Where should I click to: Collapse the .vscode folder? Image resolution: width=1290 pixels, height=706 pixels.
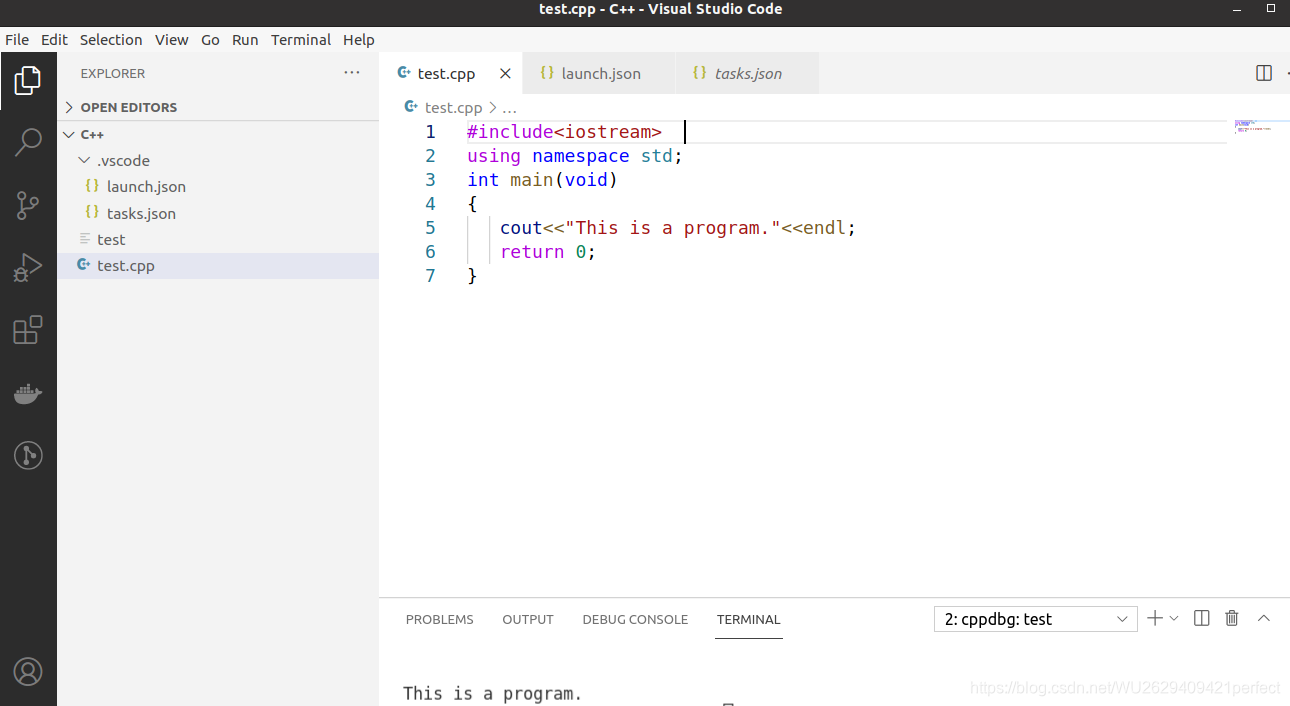pyautogui.click(x=218, y=160)
